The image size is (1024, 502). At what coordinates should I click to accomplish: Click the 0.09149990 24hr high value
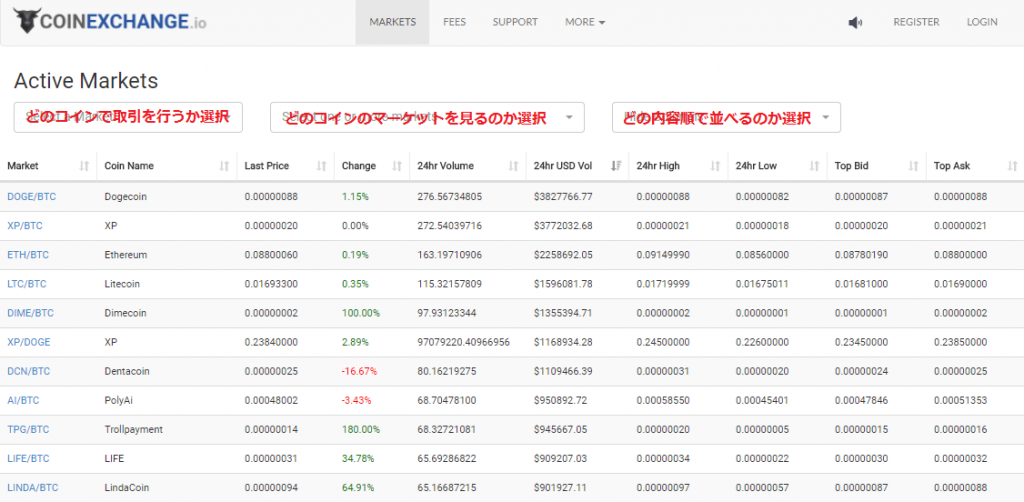pos(663,255)
